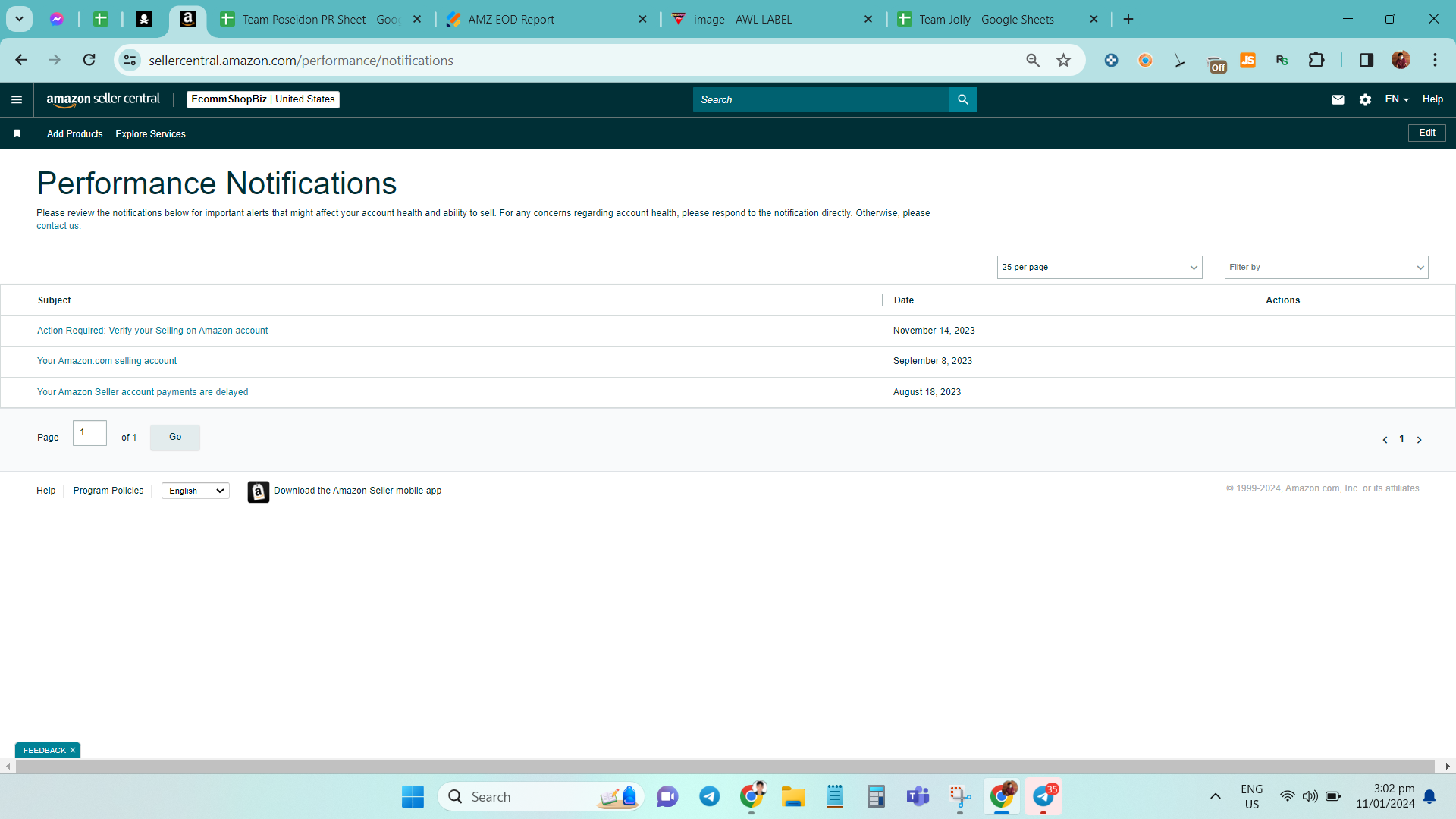This screenshot has width=1456, height=819.
Task: Open 'Your Amazon Seller account payments are delayed'
Action: tap(143, 392)
